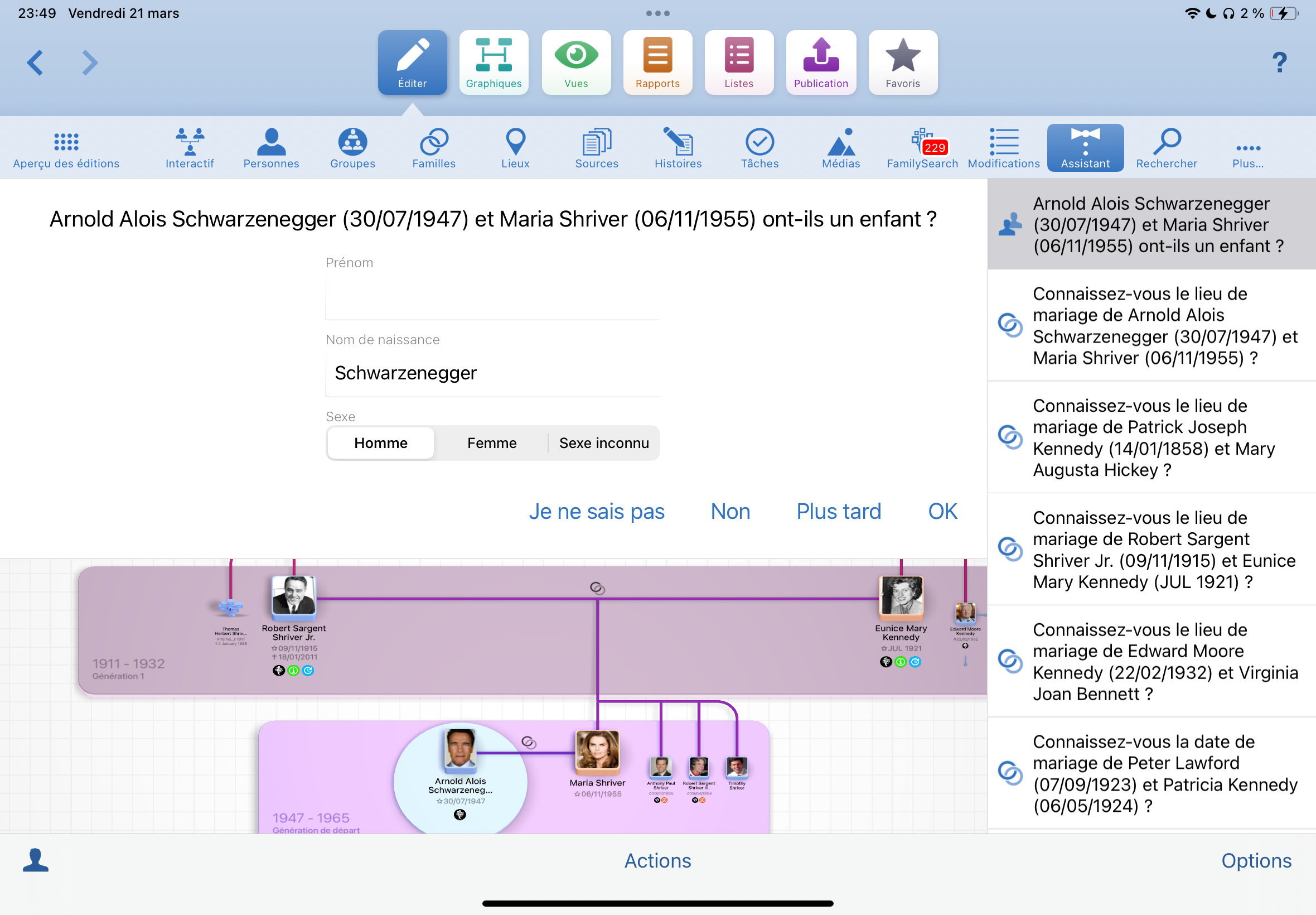Open the Familles editor
The height and width of the screenshot is (915, 1316).
434,148
